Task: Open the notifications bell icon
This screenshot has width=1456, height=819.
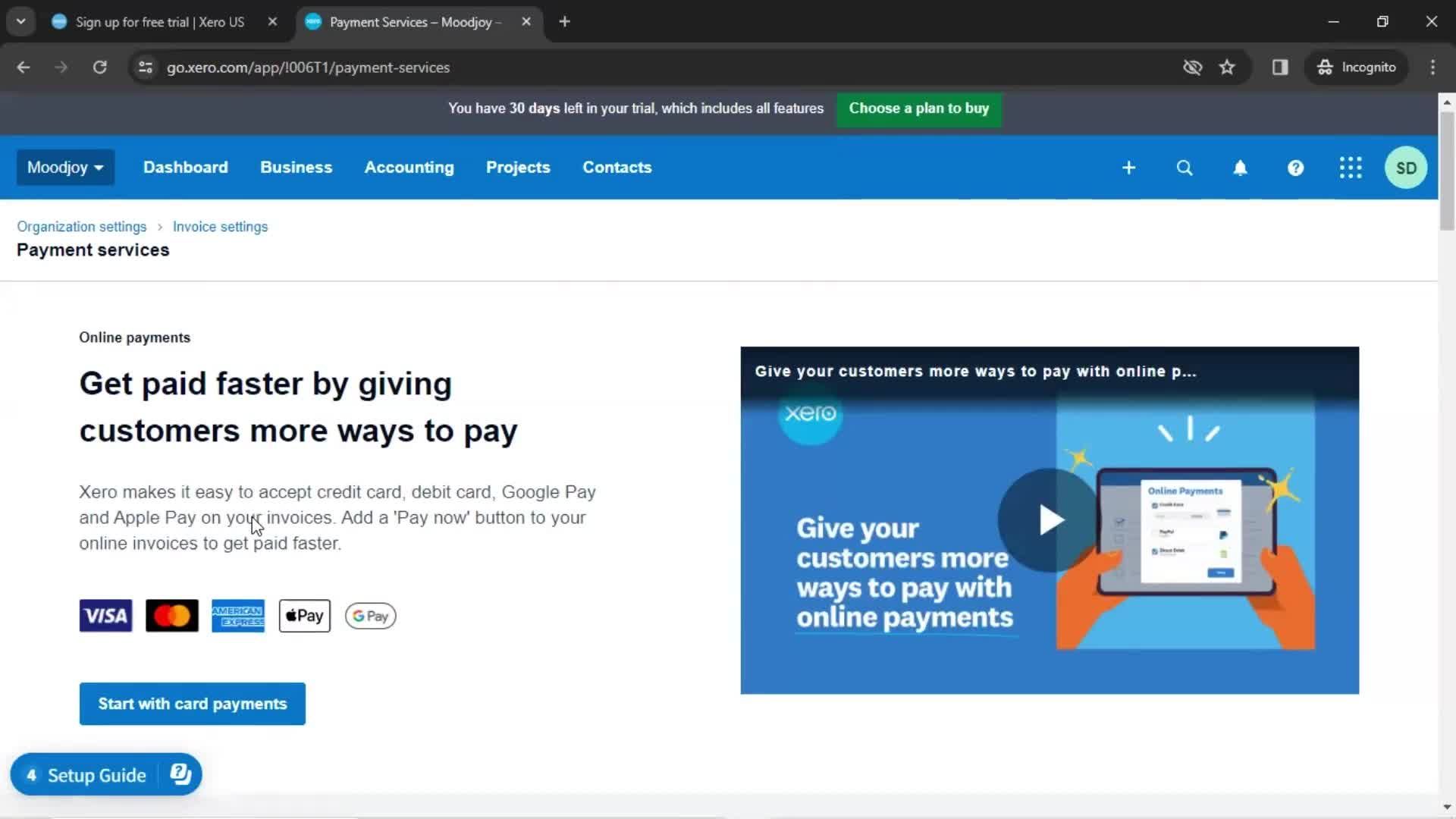Action: [1240, 168]
